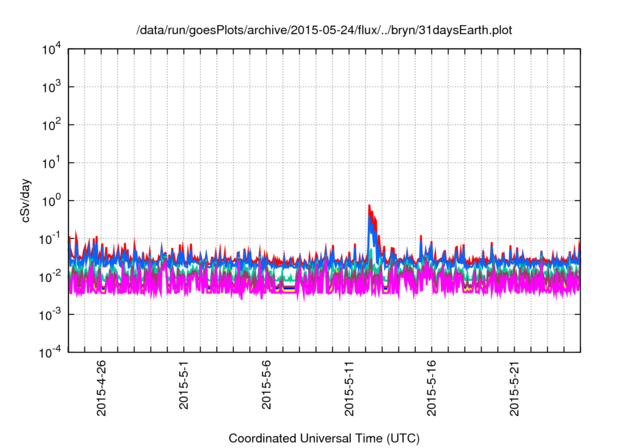640x448 pixels.
Task: Click the 10^3 y-axis tick label
Action: (x=52, y=87)
